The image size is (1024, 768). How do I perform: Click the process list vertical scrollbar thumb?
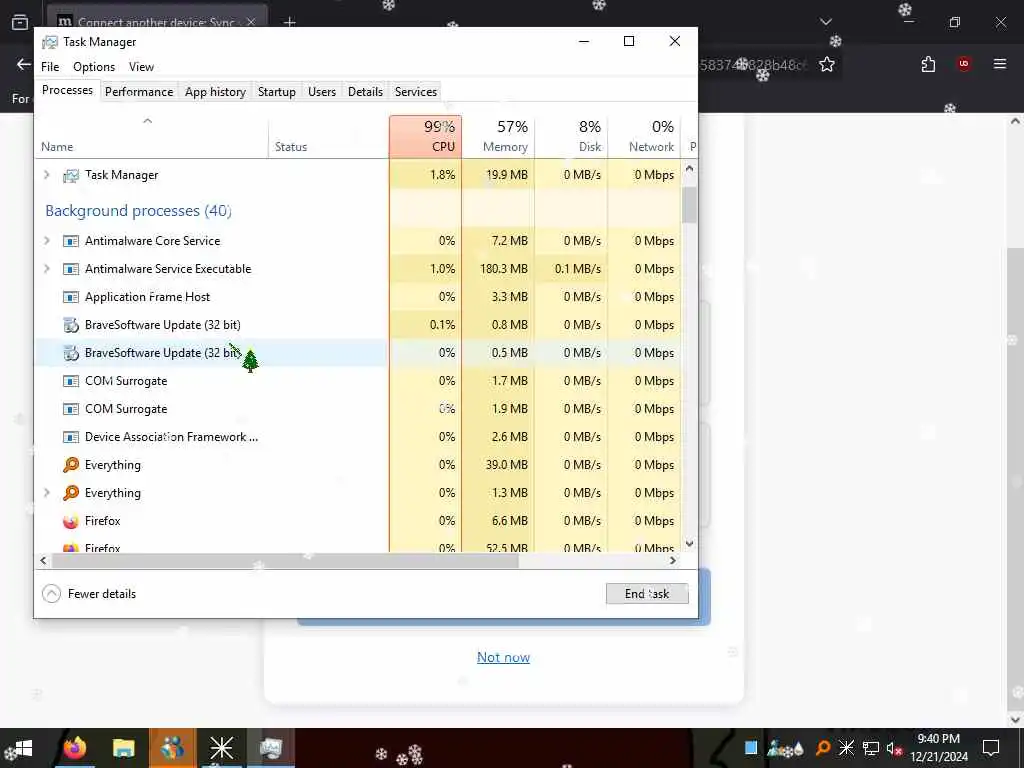click(689, 204)
